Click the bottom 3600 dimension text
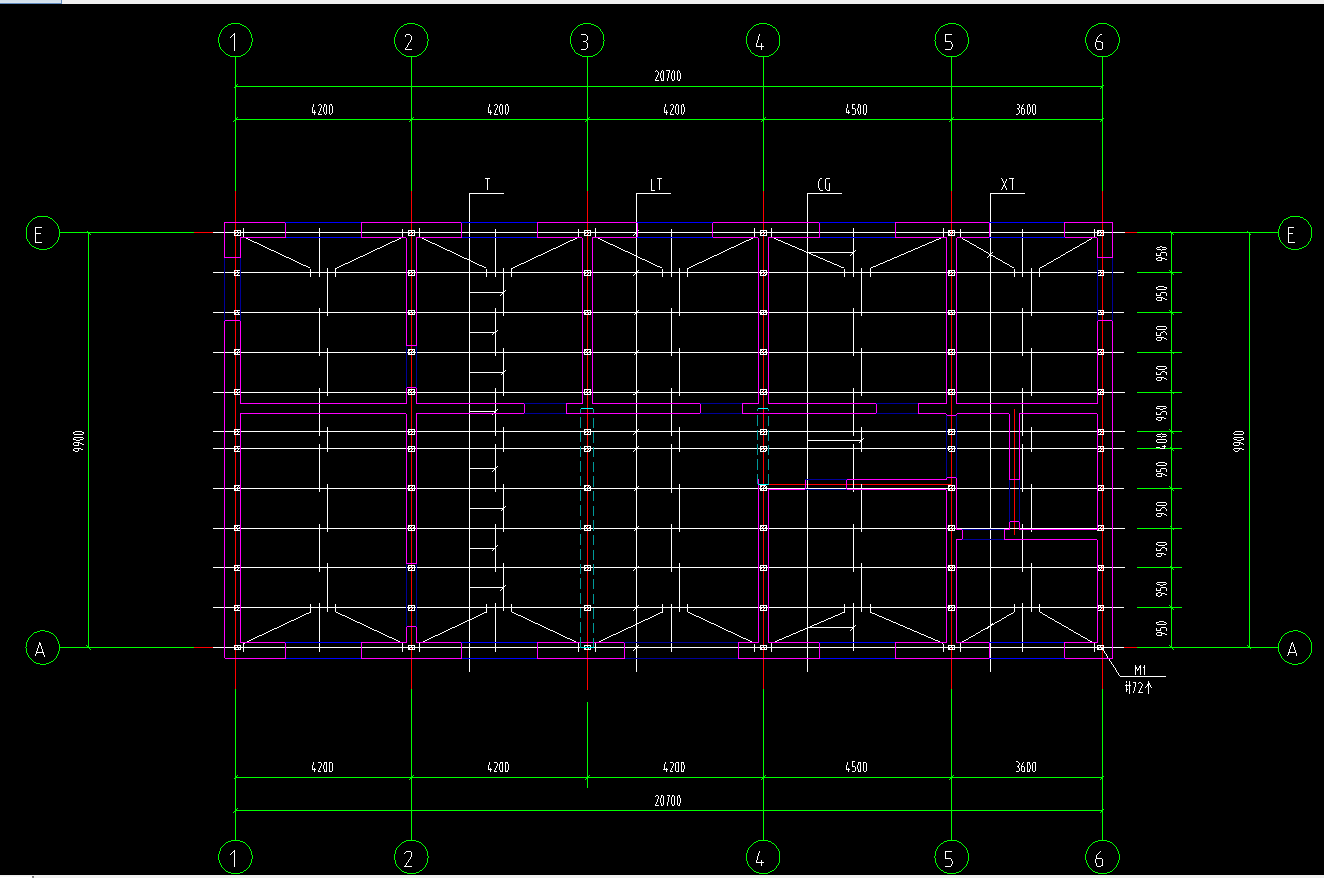Screen dimensions: 1324x878 coord(1025,768)
